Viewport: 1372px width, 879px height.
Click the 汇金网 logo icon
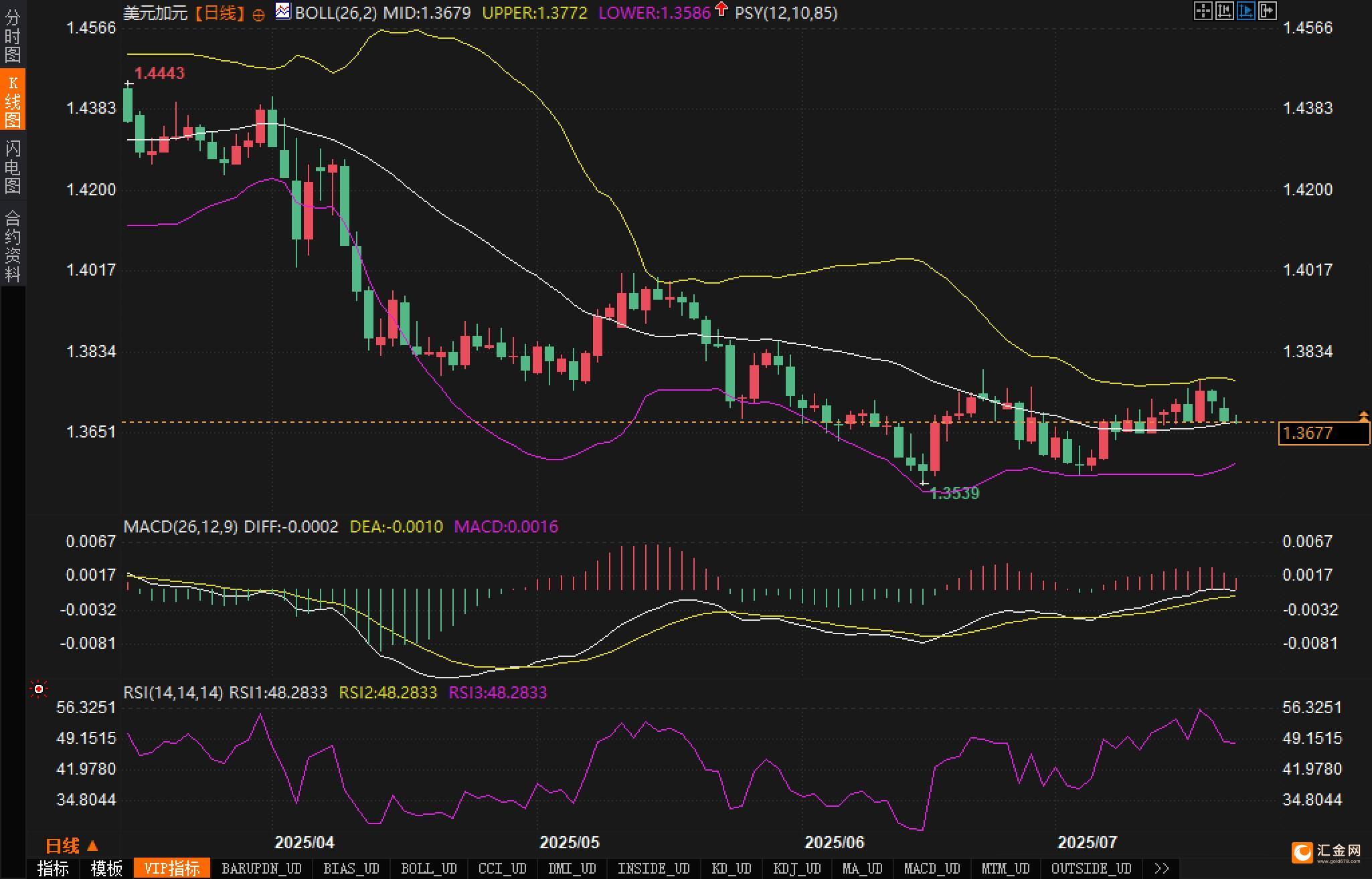(x=1302, y=852)
